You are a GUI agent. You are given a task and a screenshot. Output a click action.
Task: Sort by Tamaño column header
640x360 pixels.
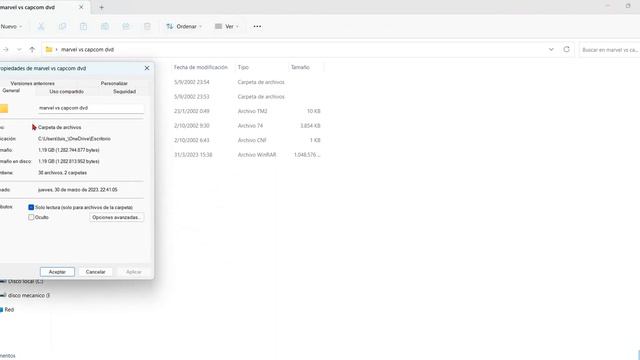tap(300, 67)
